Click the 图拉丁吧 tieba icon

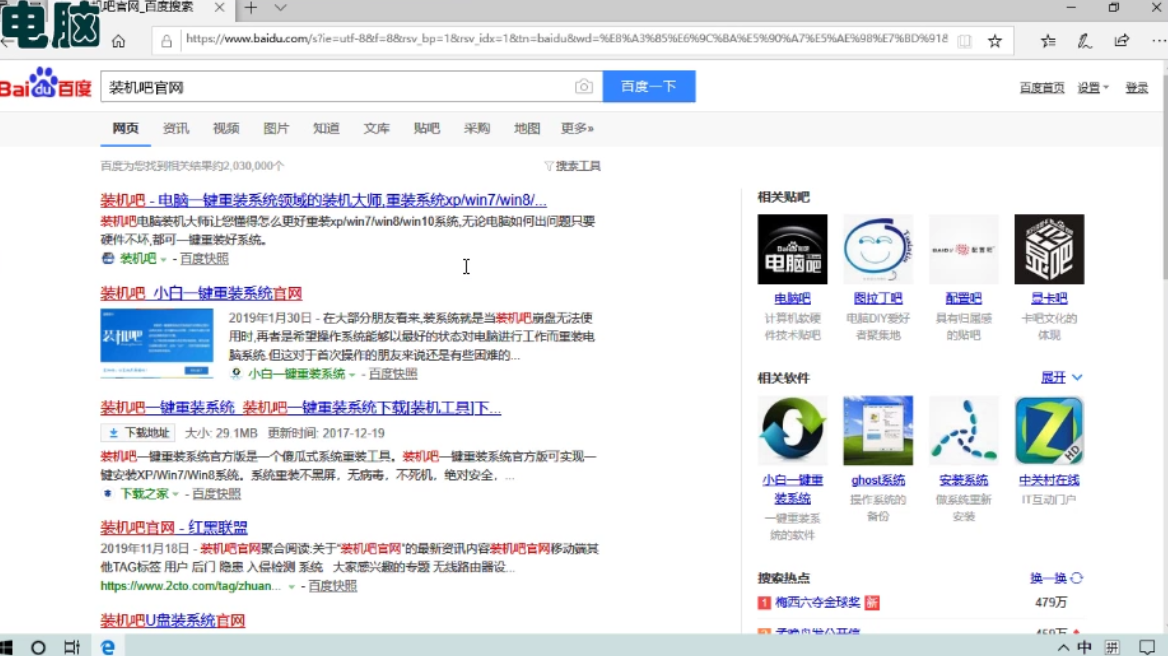click(877, 249)
